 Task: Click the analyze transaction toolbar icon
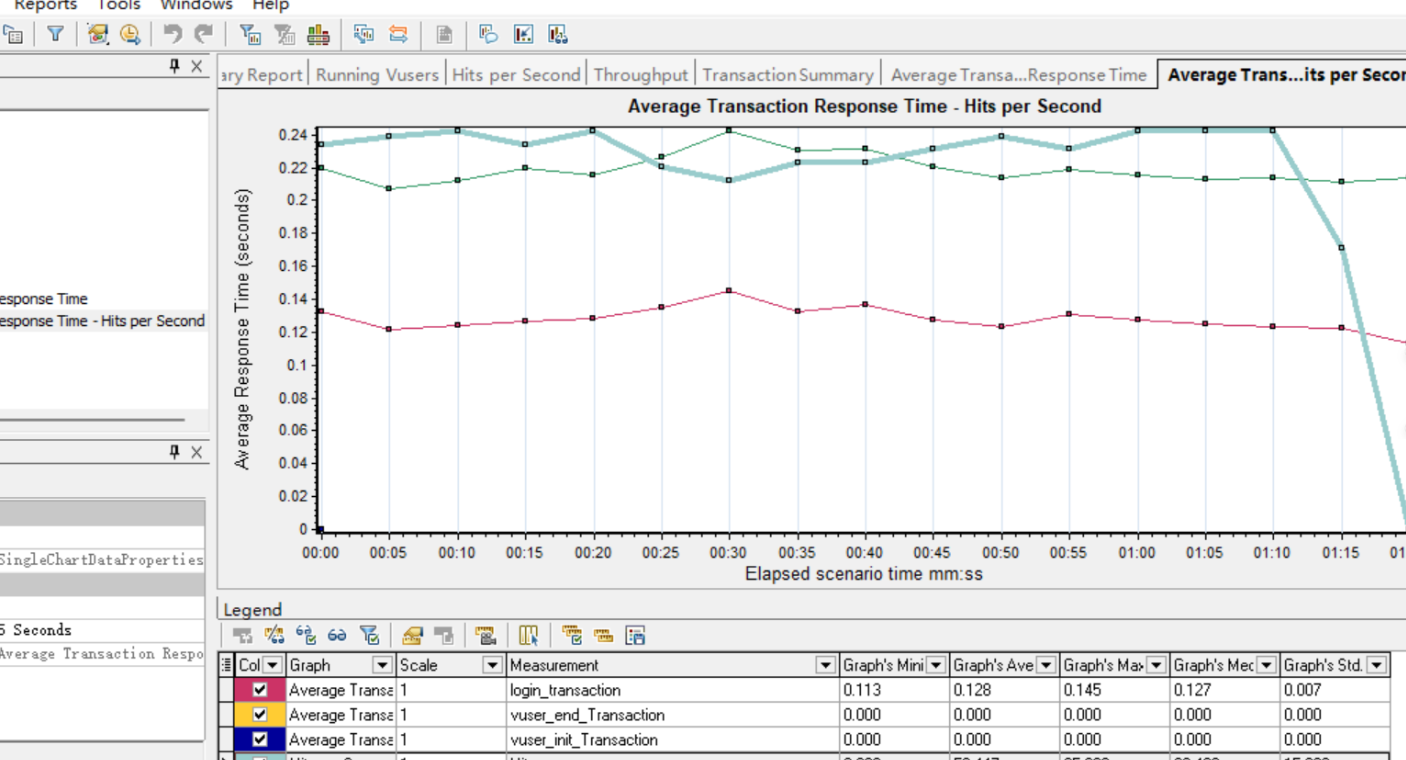[x=98, y=35]
